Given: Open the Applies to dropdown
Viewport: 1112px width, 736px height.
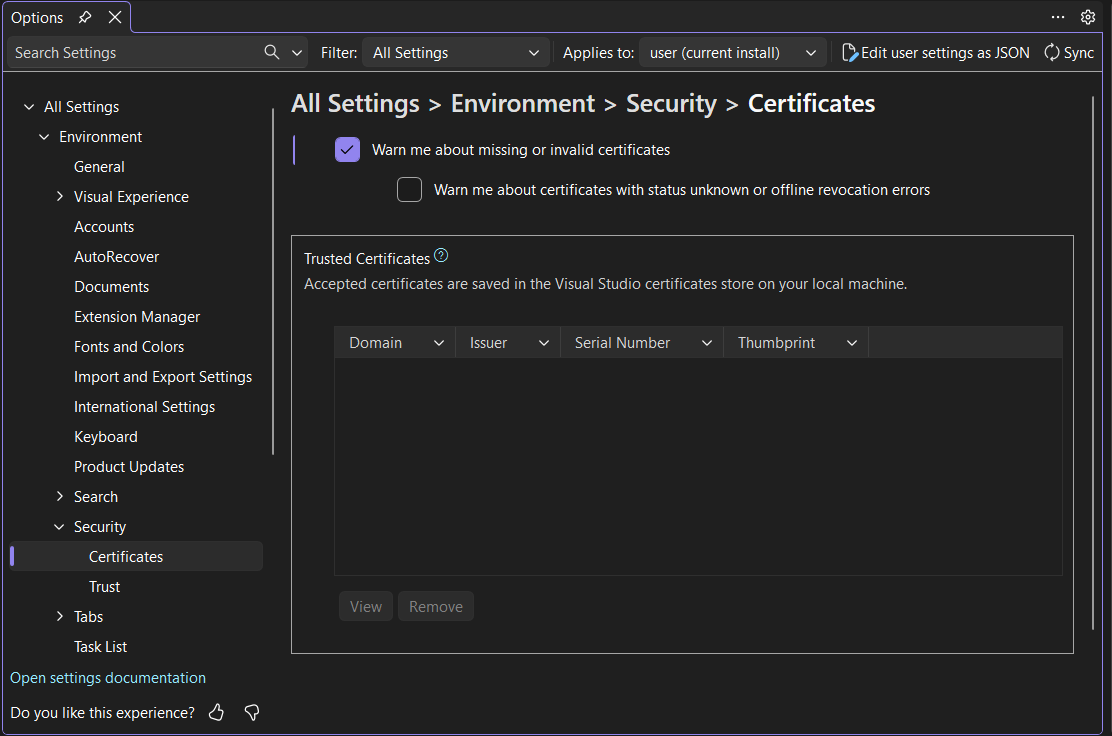Looking at the screenshot, I should coord(732,52).
